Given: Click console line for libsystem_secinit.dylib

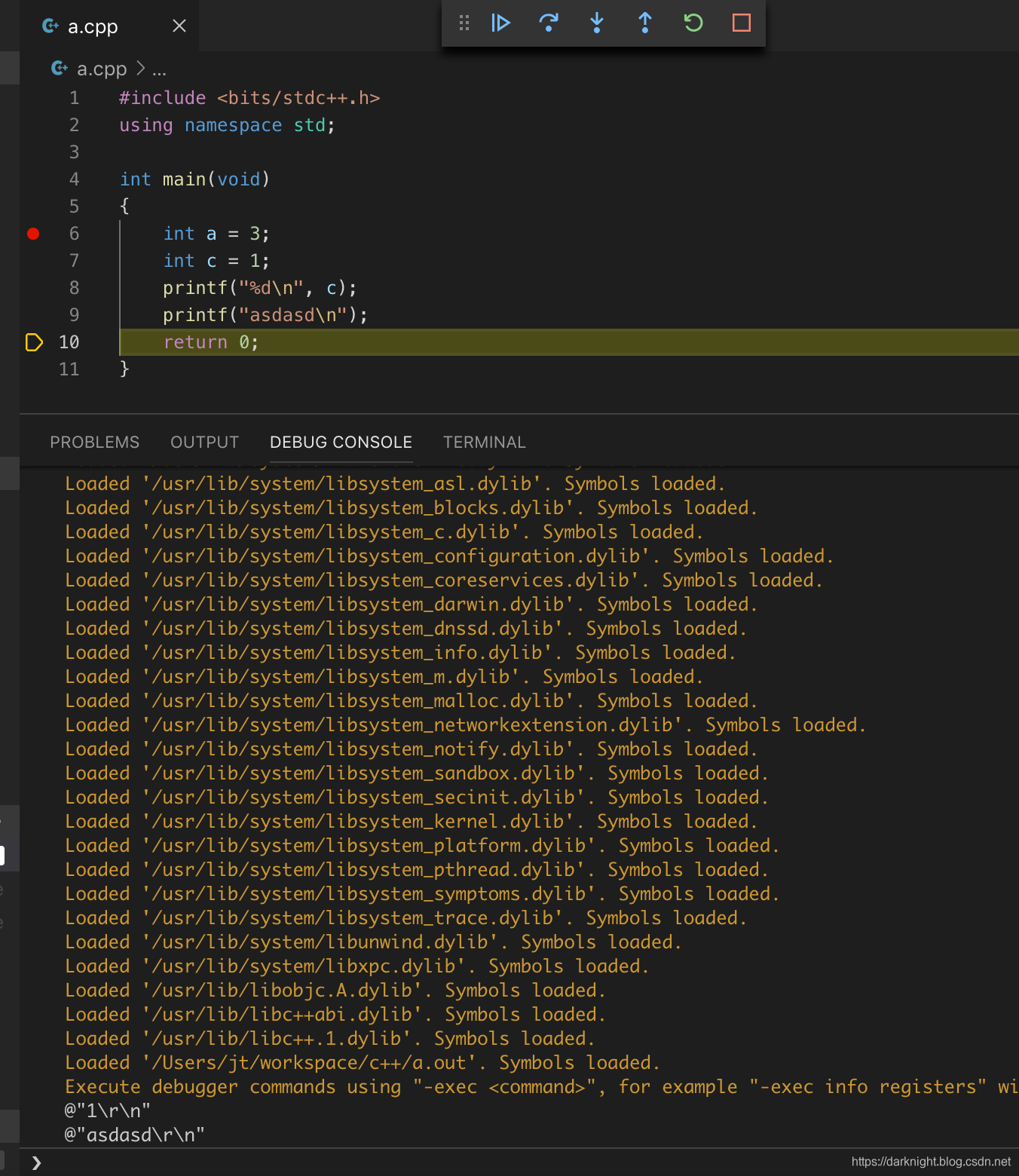Looking at the screenshot, I should pyautogui.click(x=417, y=798).
